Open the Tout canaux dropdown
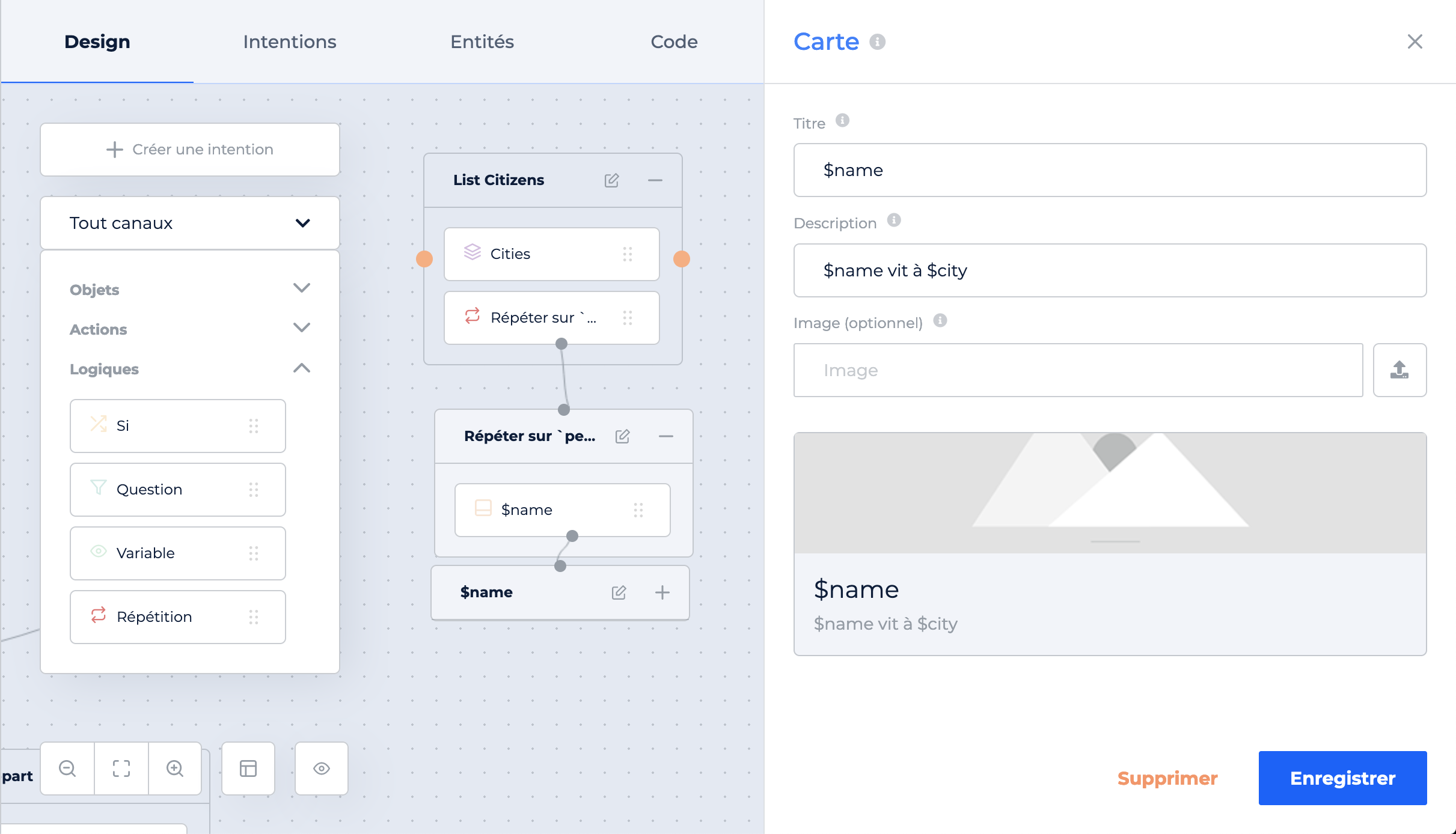 190,223
